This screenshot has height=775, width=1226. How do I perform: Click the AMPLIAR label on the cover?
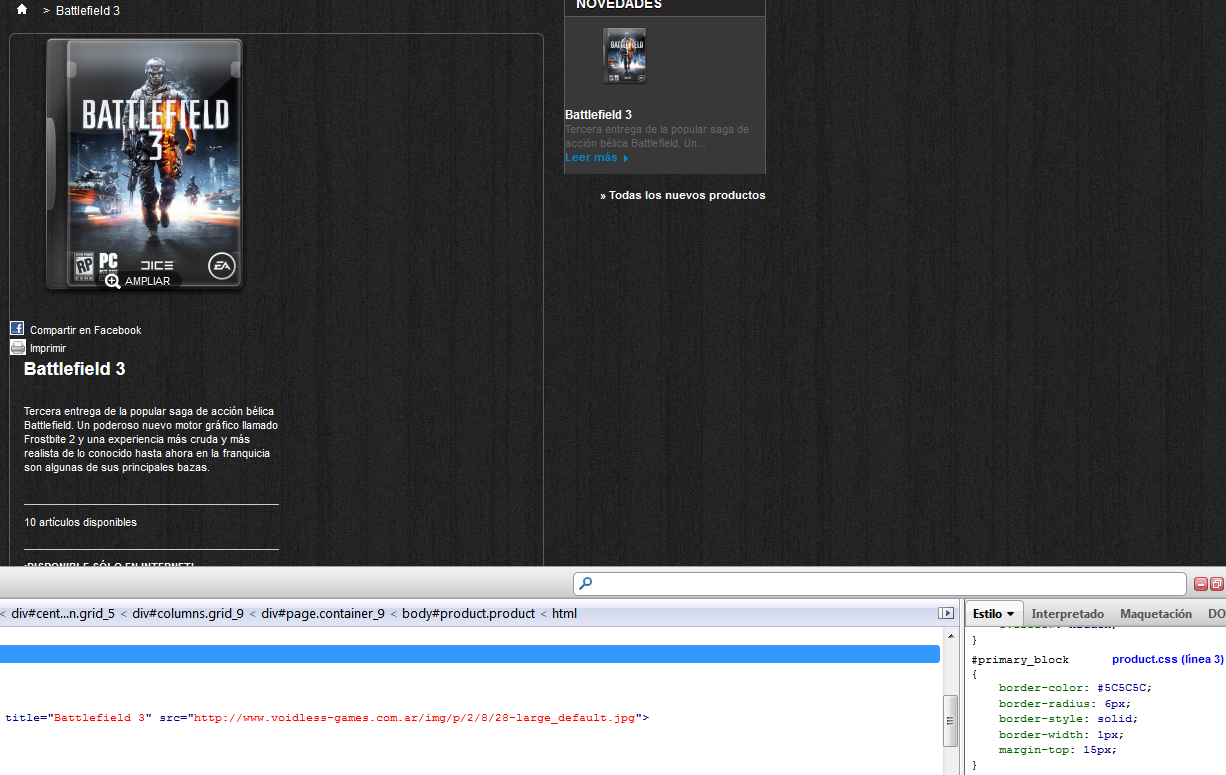(148, 282)
